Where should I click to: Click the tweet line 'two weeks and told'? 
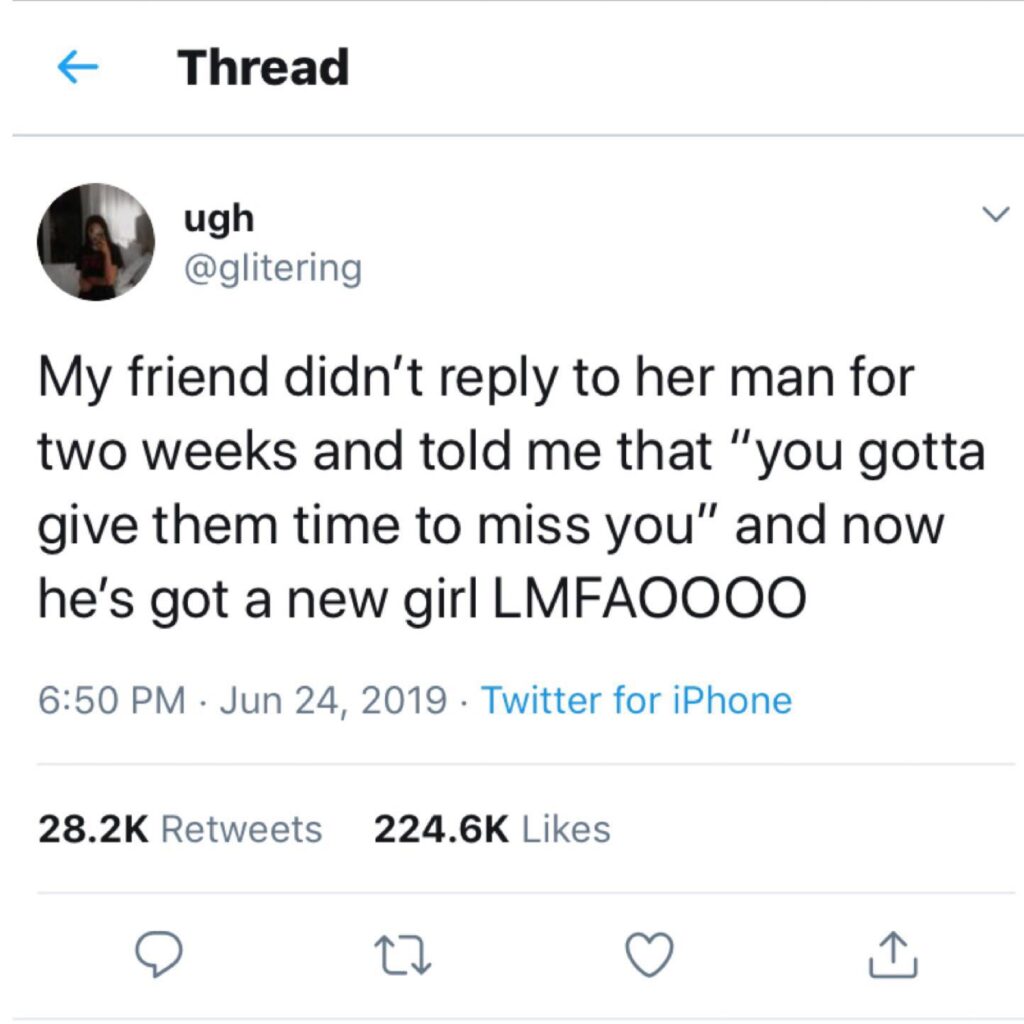274,452
